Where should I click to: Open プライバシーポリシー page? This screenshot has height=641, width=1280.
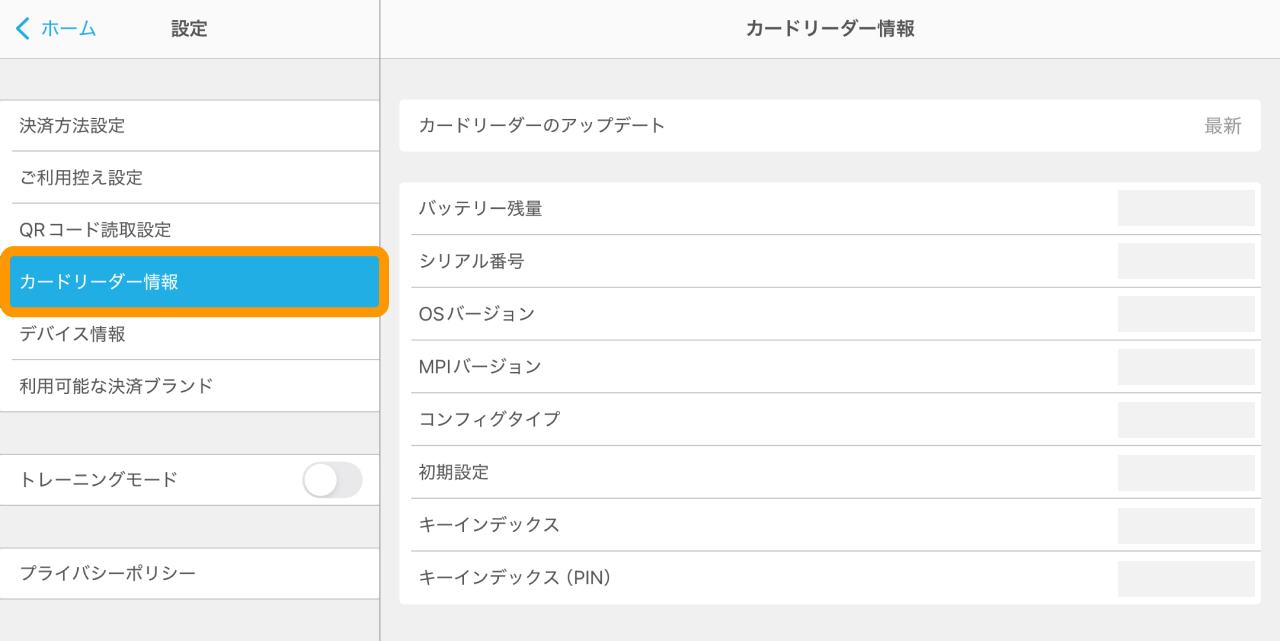pyautogui.click(x=190, y=574)
